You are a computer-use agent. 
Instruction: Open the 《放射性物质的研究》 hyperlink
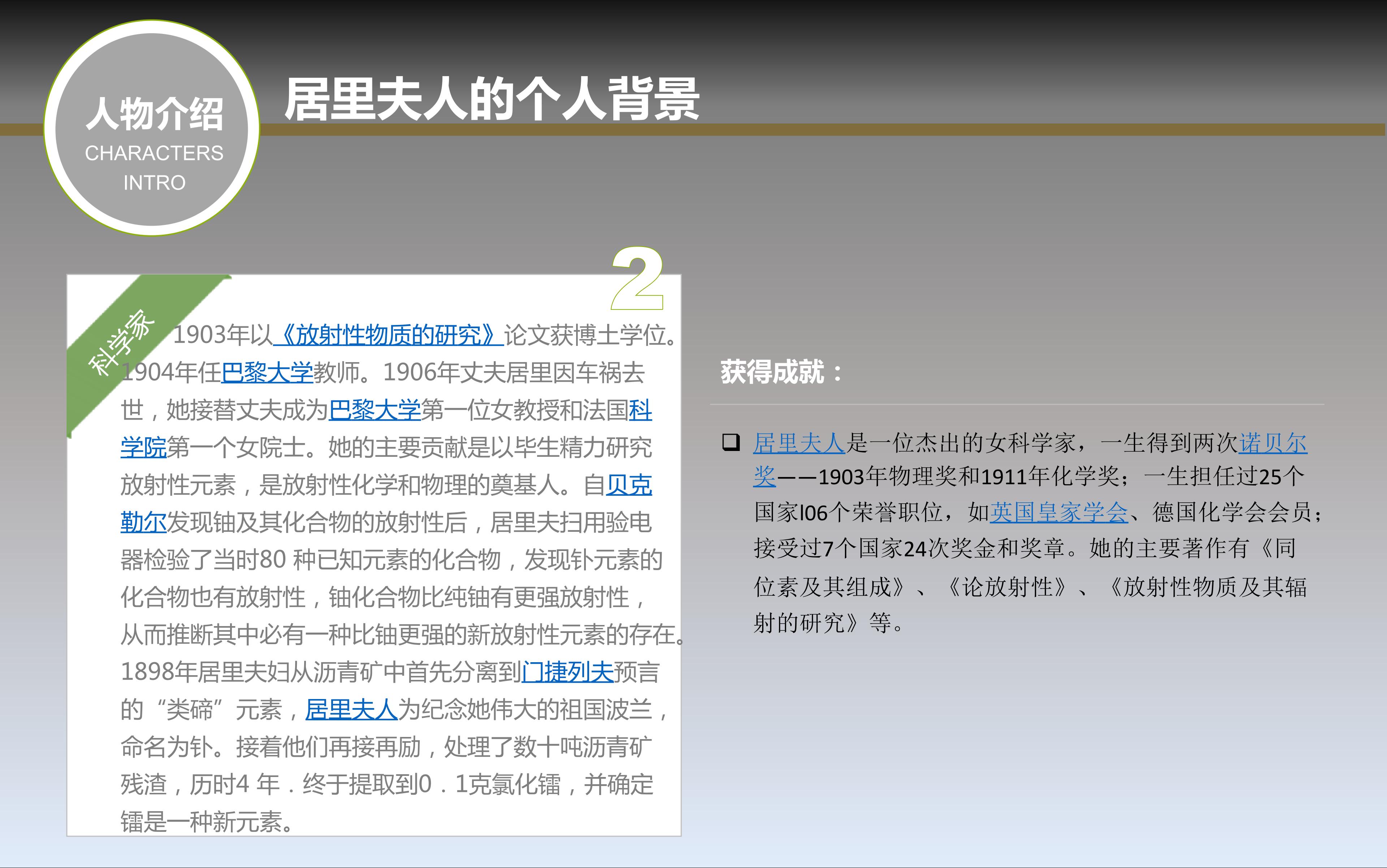click(388, 335)
